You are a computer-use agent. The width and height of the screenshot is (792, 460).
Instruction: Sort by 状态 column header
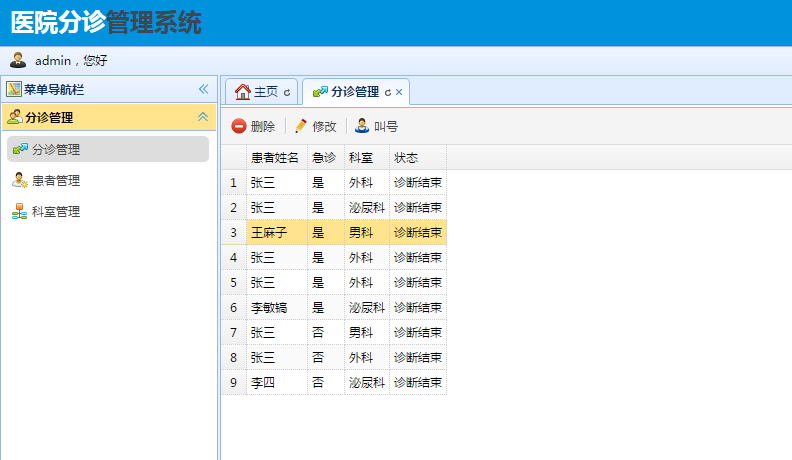[x=418, y=158]
